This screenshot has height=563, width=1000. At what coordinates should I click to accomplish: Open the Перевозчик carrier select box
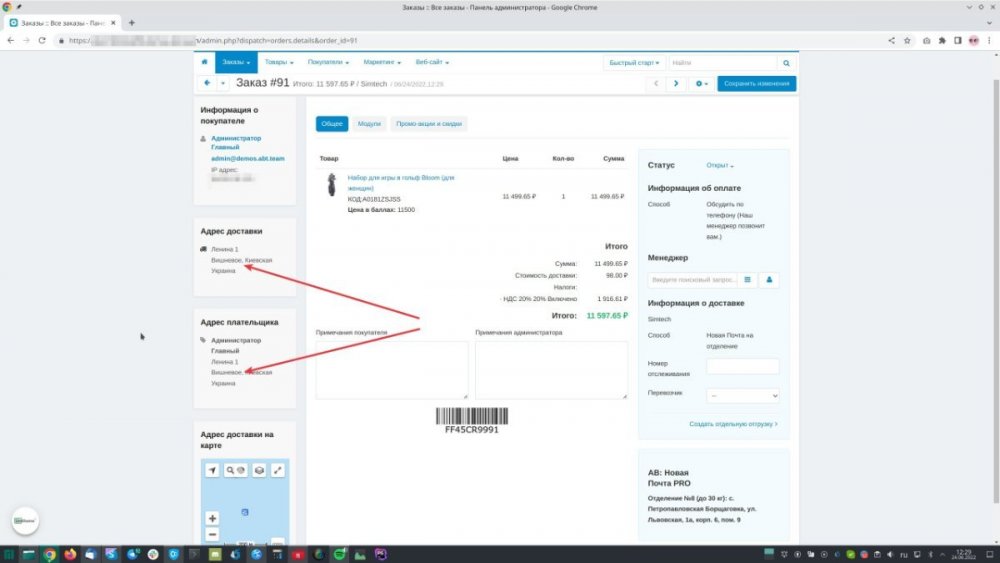click(742, 396)
